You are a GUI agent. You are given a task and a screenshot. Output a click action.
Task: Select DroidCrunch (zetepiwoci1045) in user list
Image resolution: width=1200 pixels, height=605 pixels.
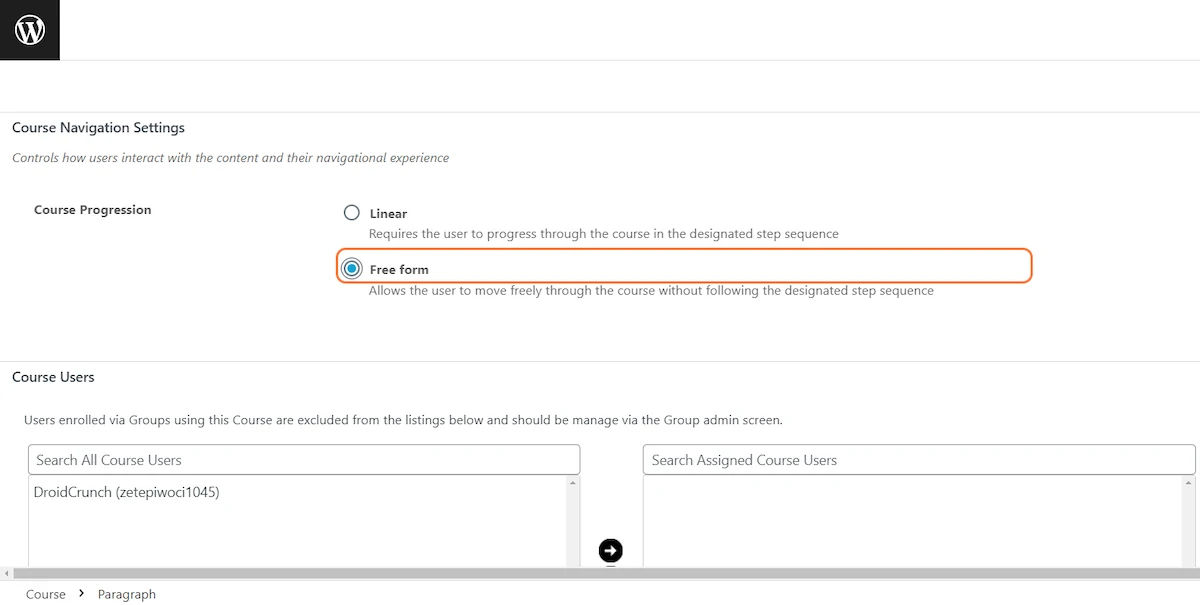click(x=126, y=492)
